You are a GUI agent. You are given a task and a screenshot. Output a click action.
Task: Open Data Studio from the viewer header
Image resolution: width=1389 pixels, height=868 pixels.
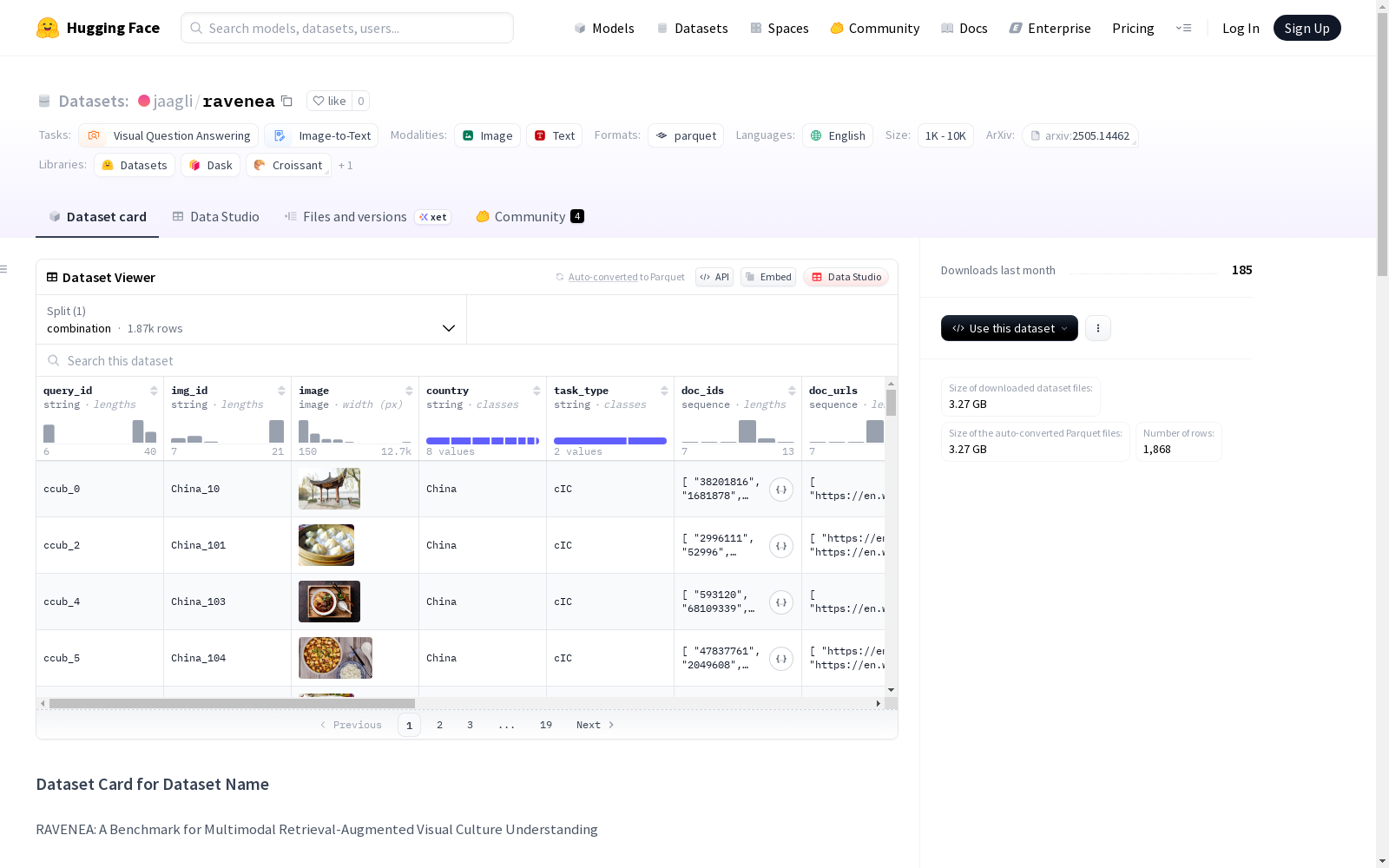(846, 277)
